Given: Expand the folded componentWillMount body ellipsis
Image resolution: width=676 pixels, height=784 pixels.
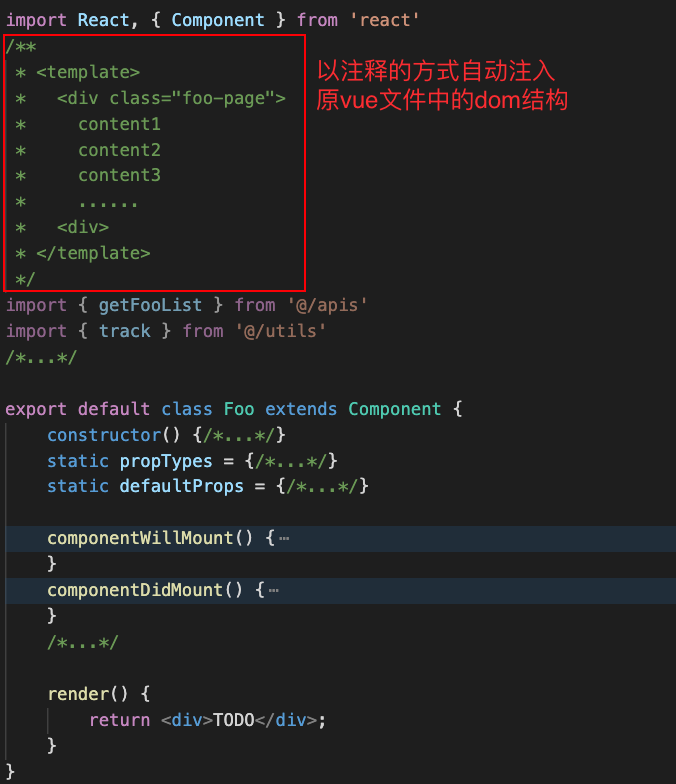Looking at the screenshot, I should (x=285, y=538).
